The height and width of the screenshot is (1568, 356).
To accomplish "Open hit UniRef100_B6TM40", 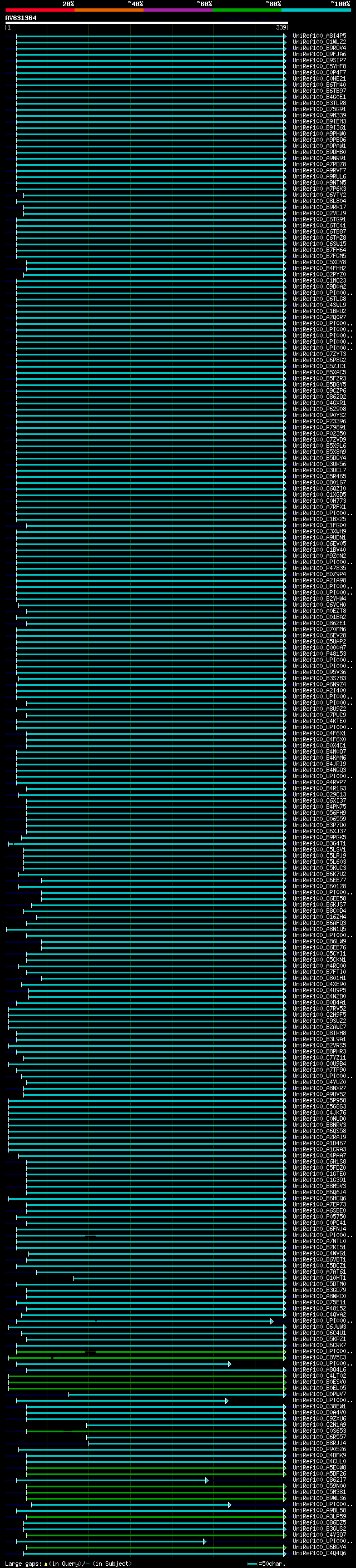I will (319, 85).
